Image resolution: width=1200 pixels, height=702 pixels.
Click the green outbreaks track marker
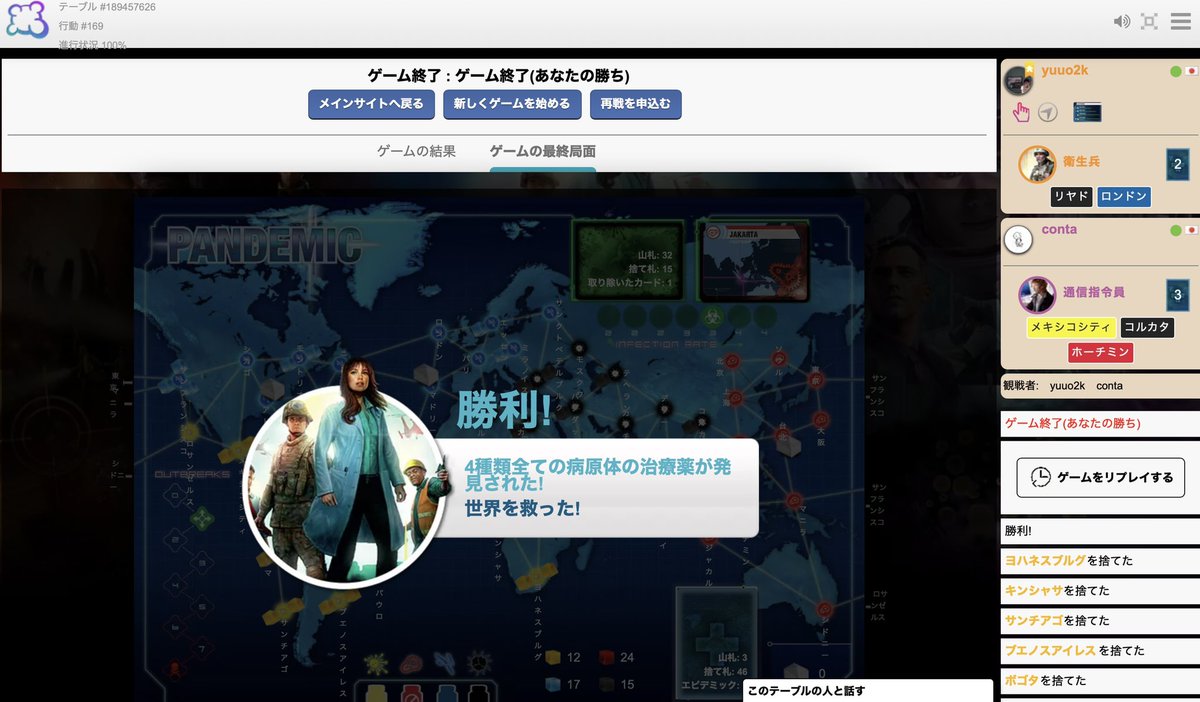point(201,519)
